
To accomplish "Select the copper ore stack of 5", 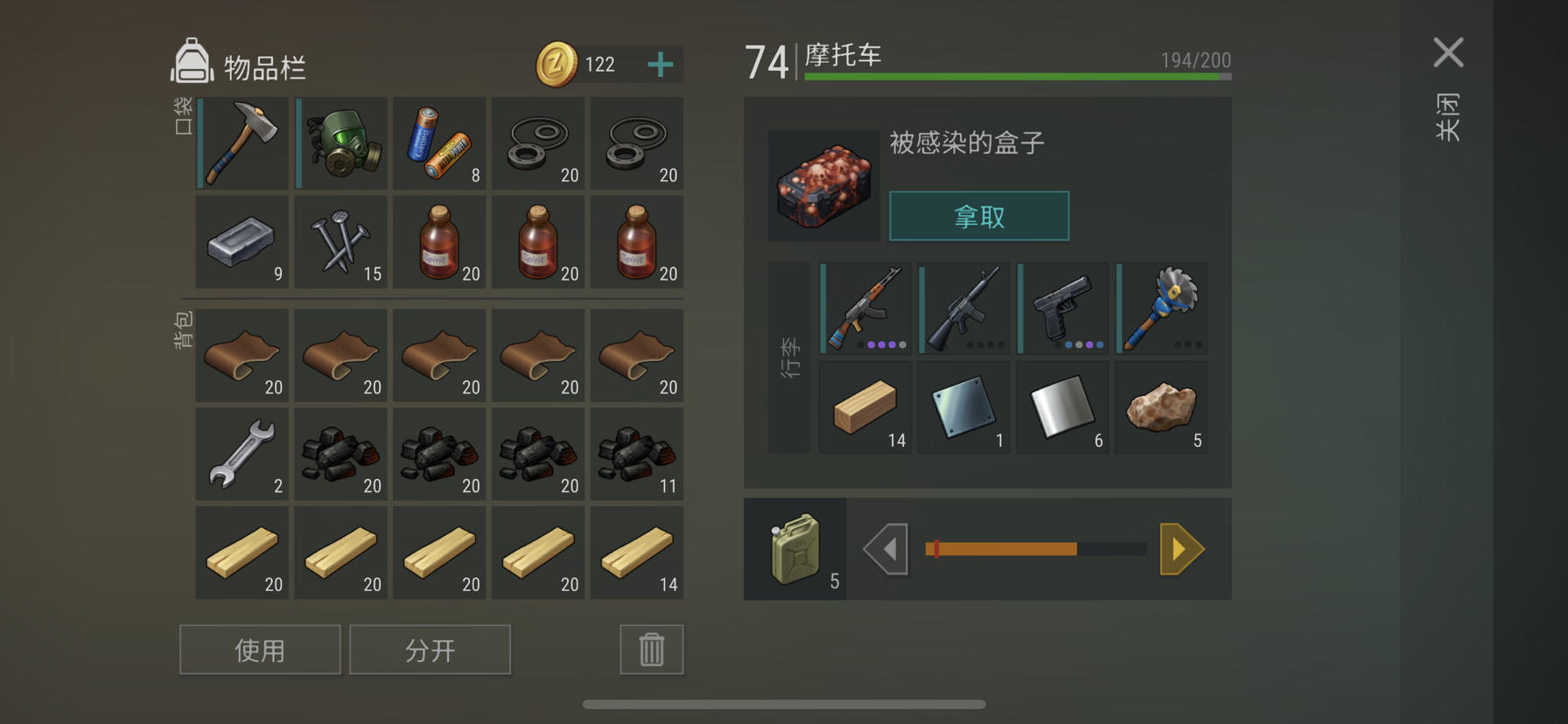I will tap(1162, 407).
